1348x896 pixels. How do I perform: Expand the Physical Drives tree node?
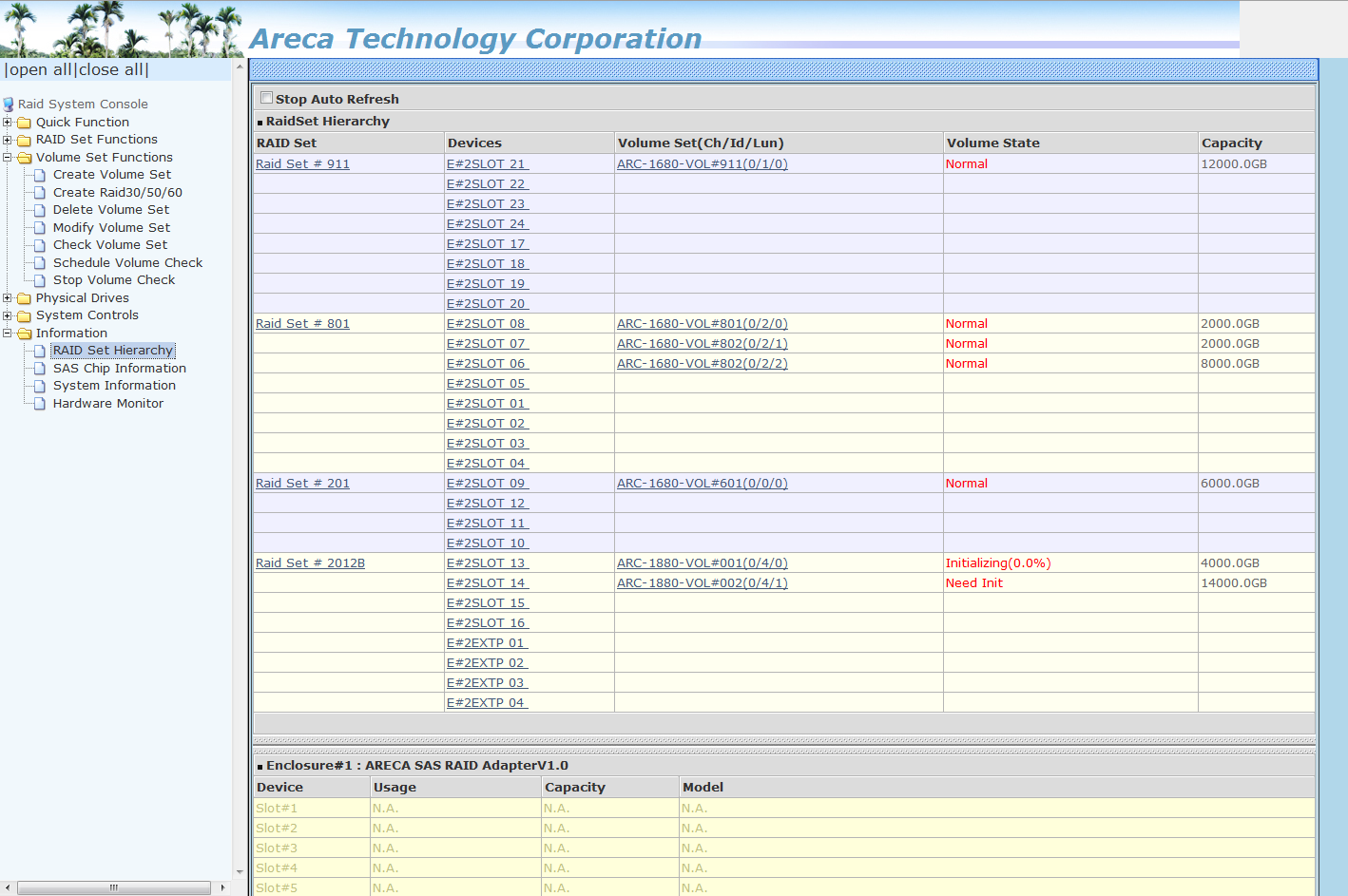coord(8,298)
